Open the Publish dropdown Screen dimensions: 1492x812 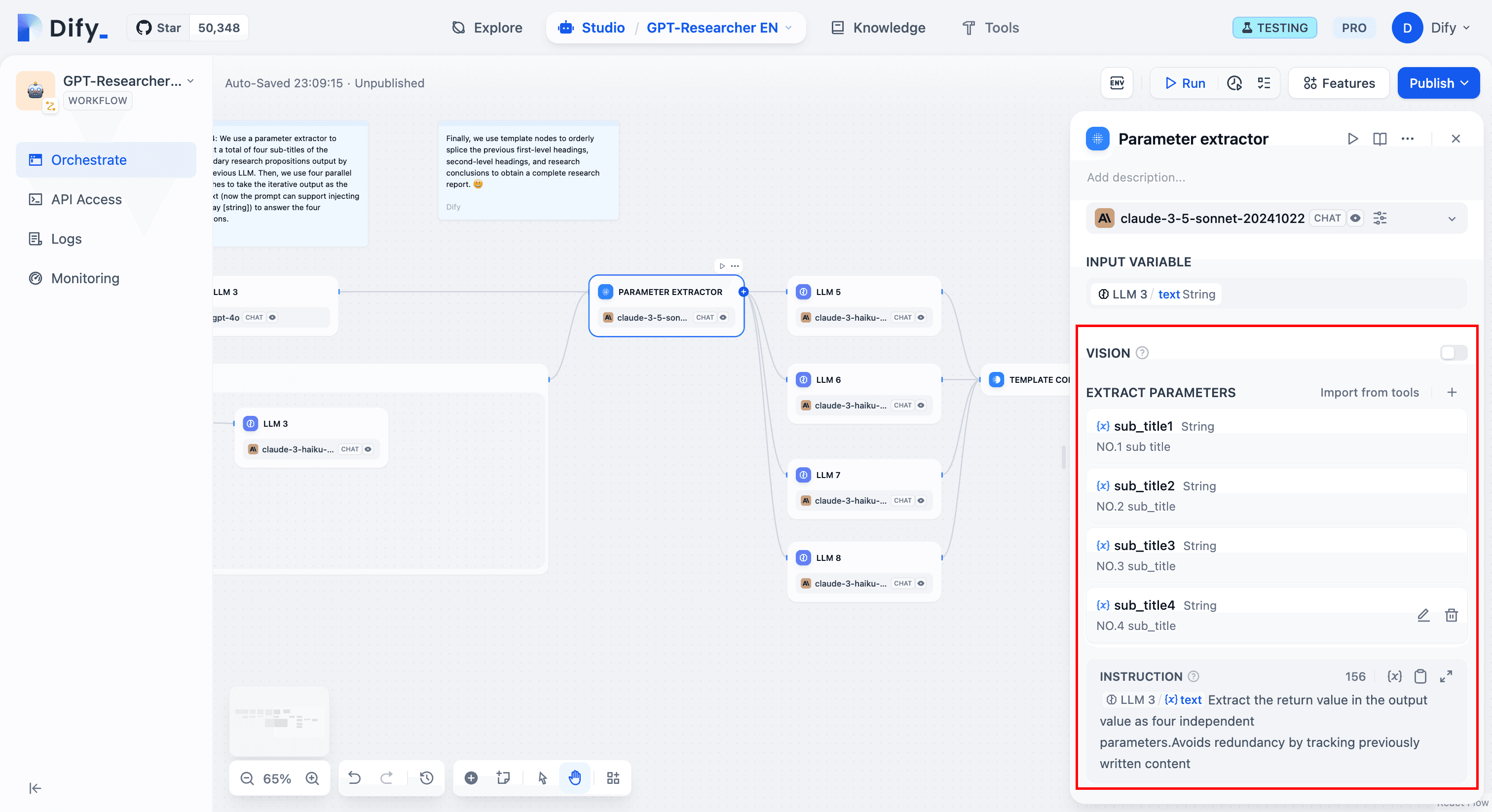point(1438,83)
